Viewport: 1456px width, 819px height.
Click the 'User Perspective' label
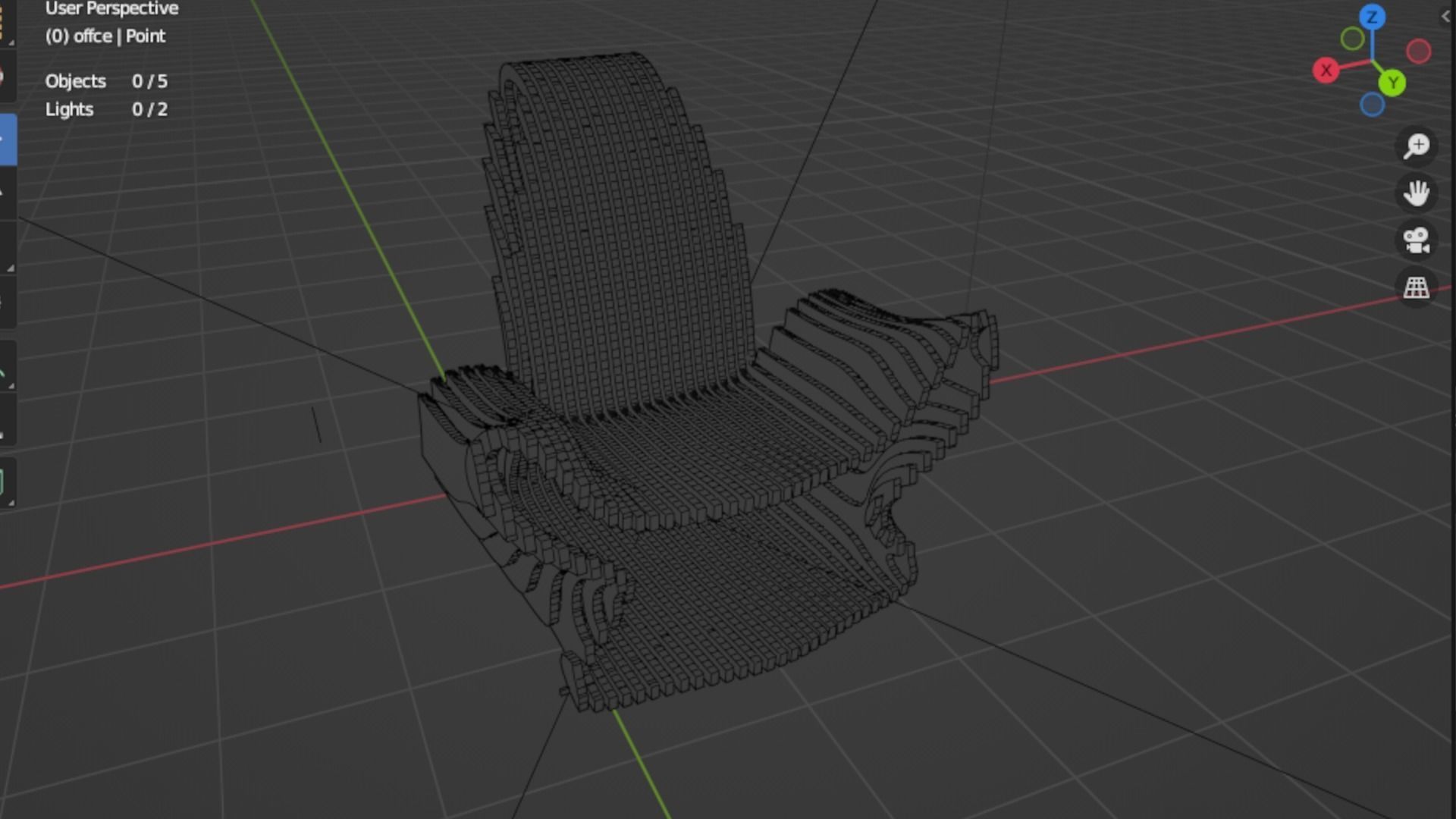tap(112, 8)
